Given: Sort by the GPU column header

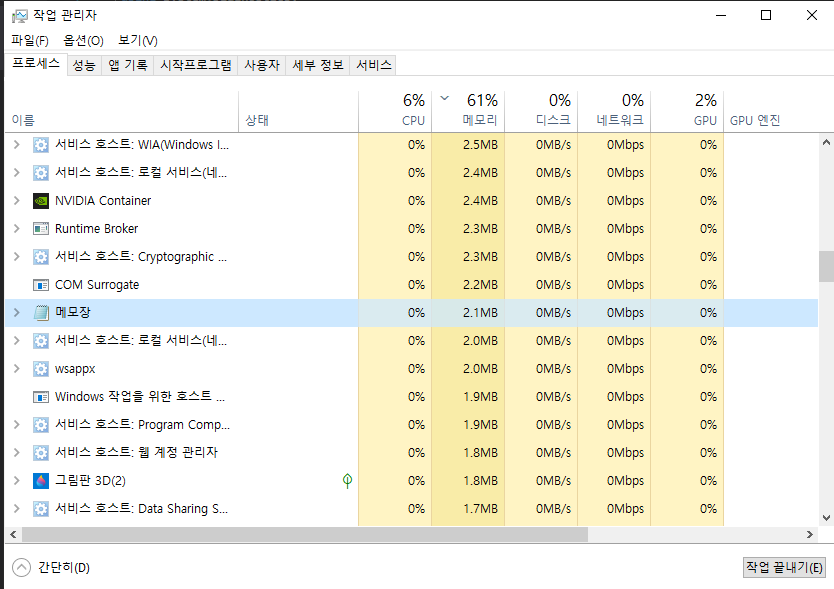Looking at the screenshot, I should click(x=687, y=111).
